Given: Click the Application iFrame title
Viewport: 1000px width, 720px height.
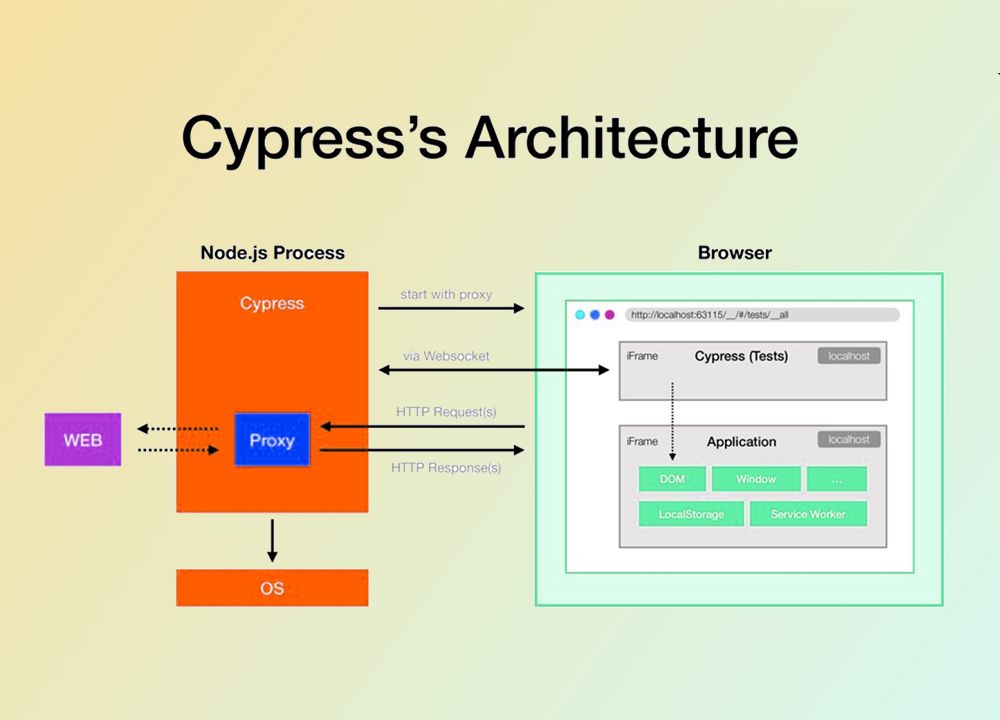Looking at the screenshot, I should pyautogui.click(x=741, y=441).
